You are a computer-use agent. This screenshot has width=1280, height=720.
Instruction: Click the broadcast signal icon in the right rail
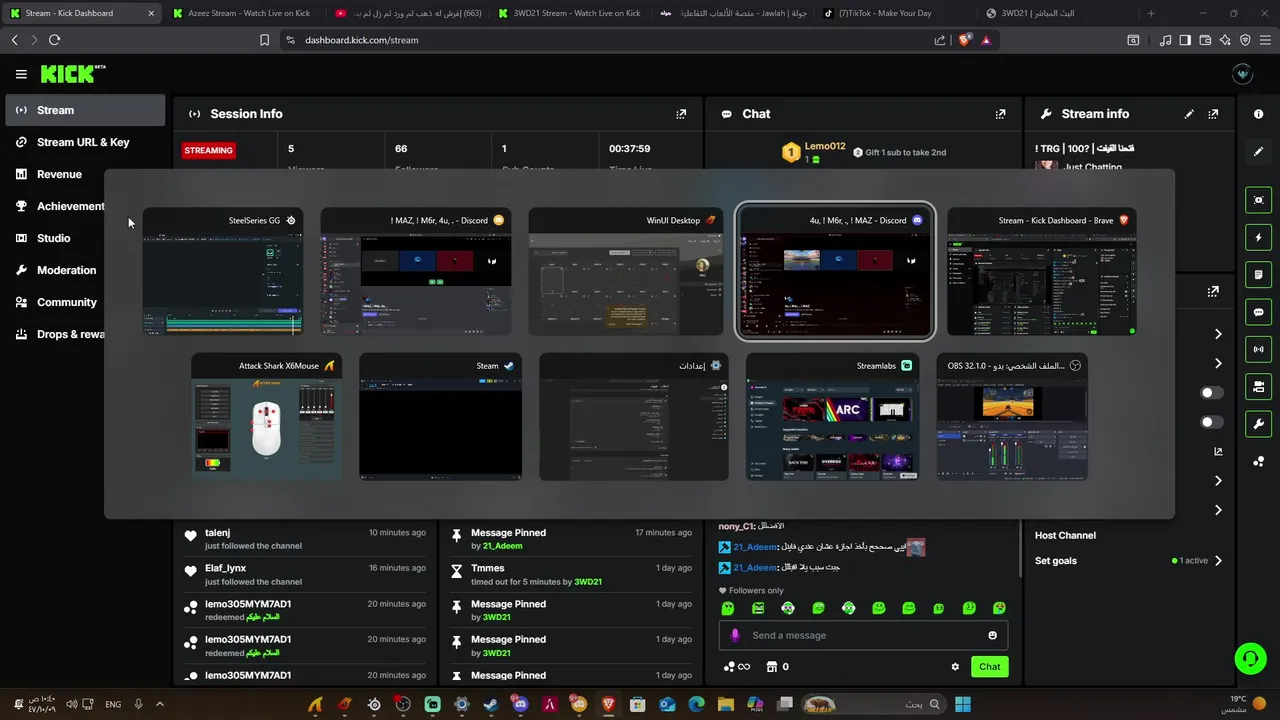pyautogui.click(x=1258, y=349)
